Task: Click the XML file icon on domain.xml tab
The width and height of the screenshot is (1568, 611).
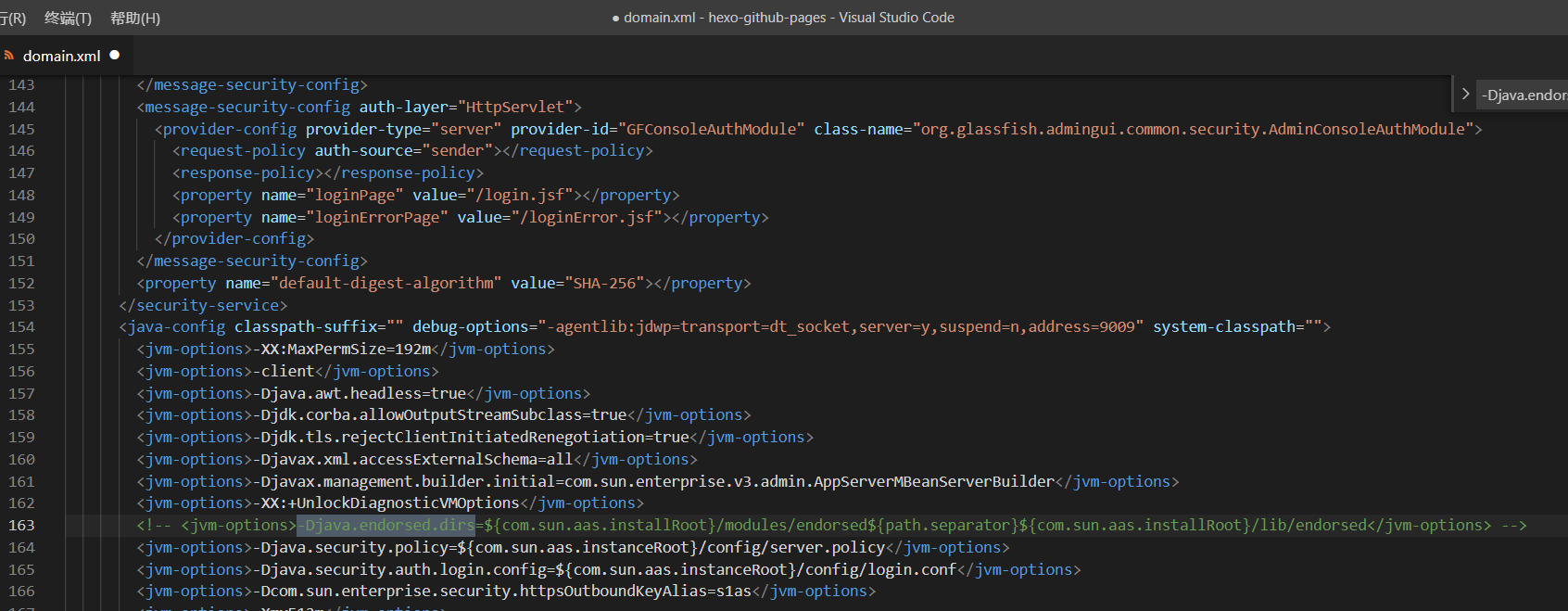Action: [x=8, y=56]
